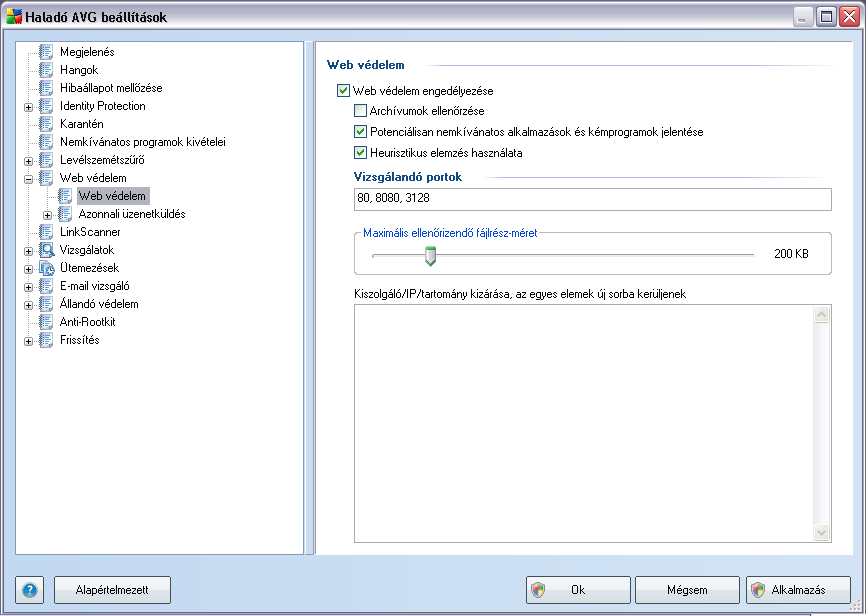Select the Ütemezések label

(x=89, y=268)
